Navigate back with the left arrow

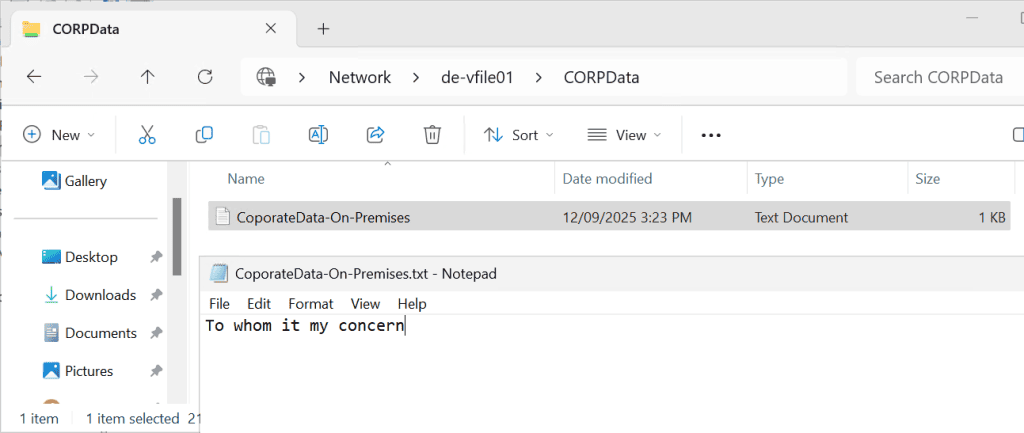coord(34,77)
